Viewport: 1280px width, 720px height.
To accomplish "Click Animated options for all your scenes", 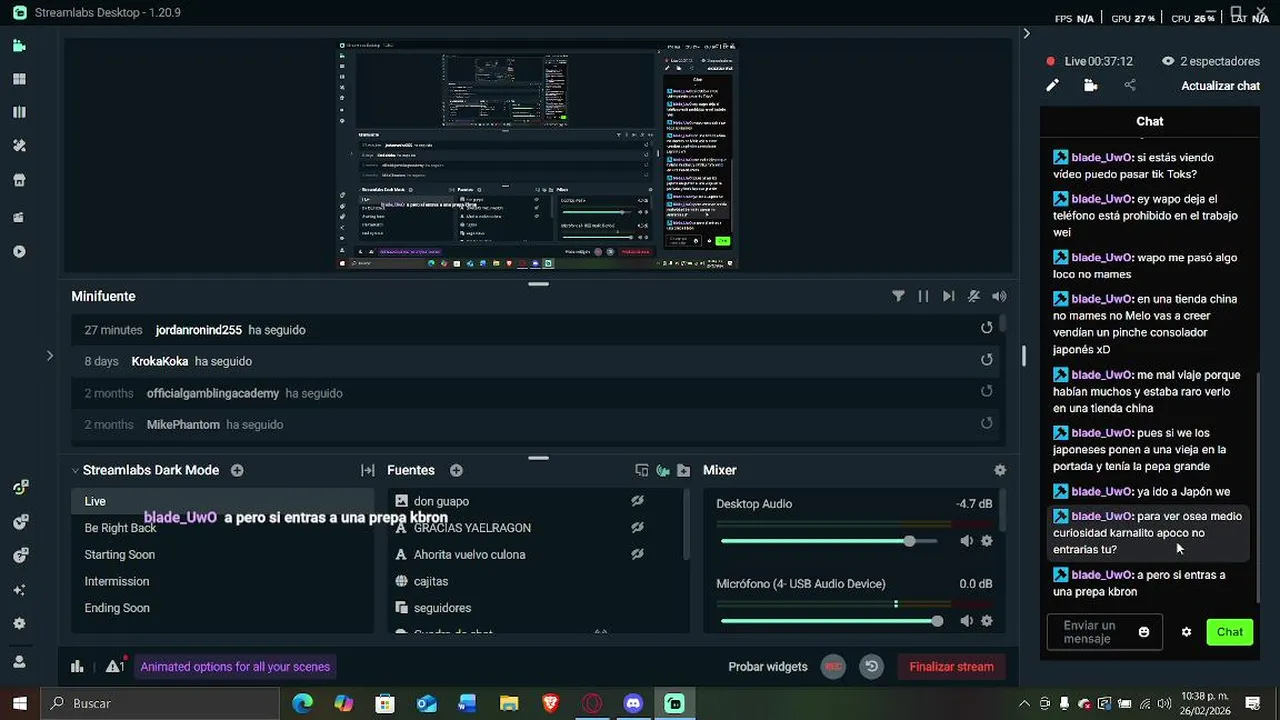I will click(x=235, y=667).
